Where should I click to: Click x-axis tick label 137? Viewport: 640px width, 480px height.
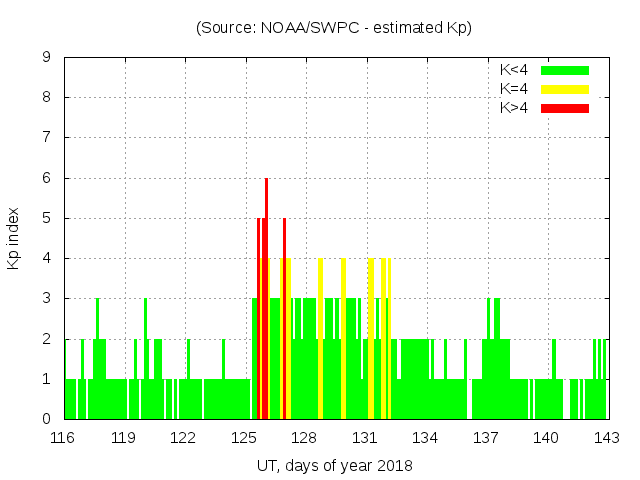point(486,438)
